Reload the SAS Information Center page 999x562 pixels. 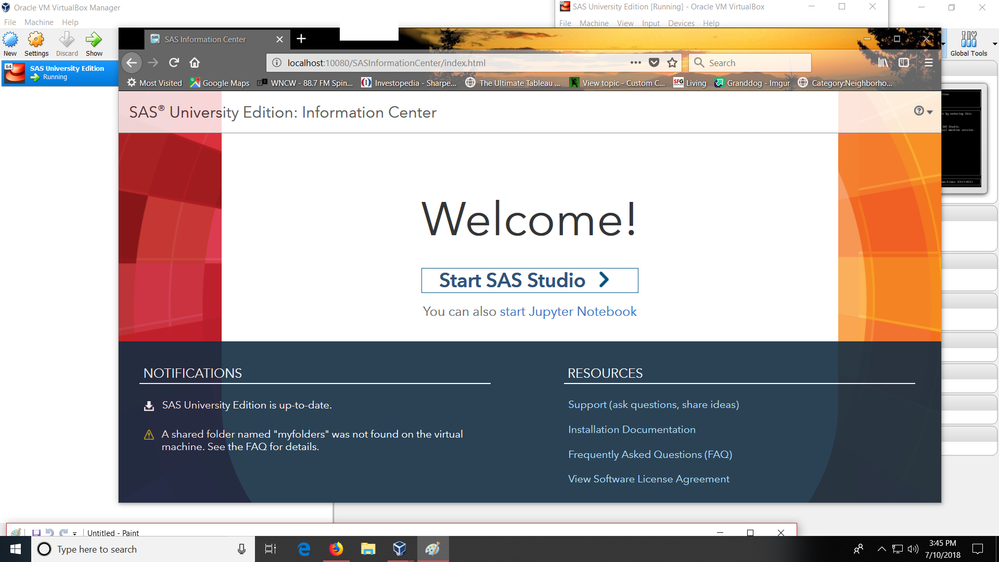coord(173,62)
